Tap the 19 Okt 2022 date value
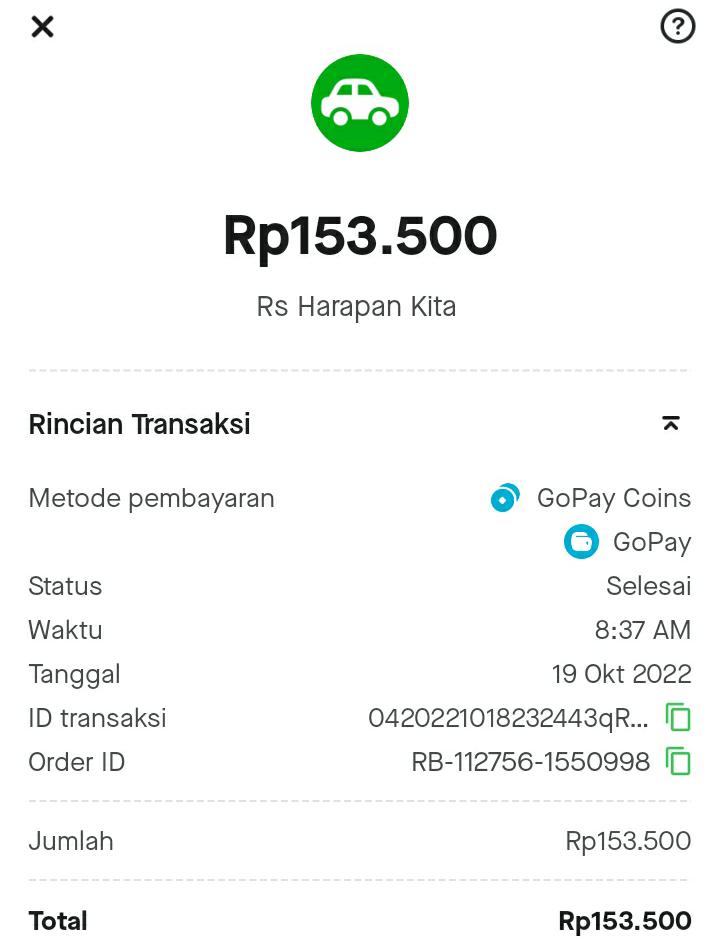Screen dimensions: 720x942 click(621, 674)
